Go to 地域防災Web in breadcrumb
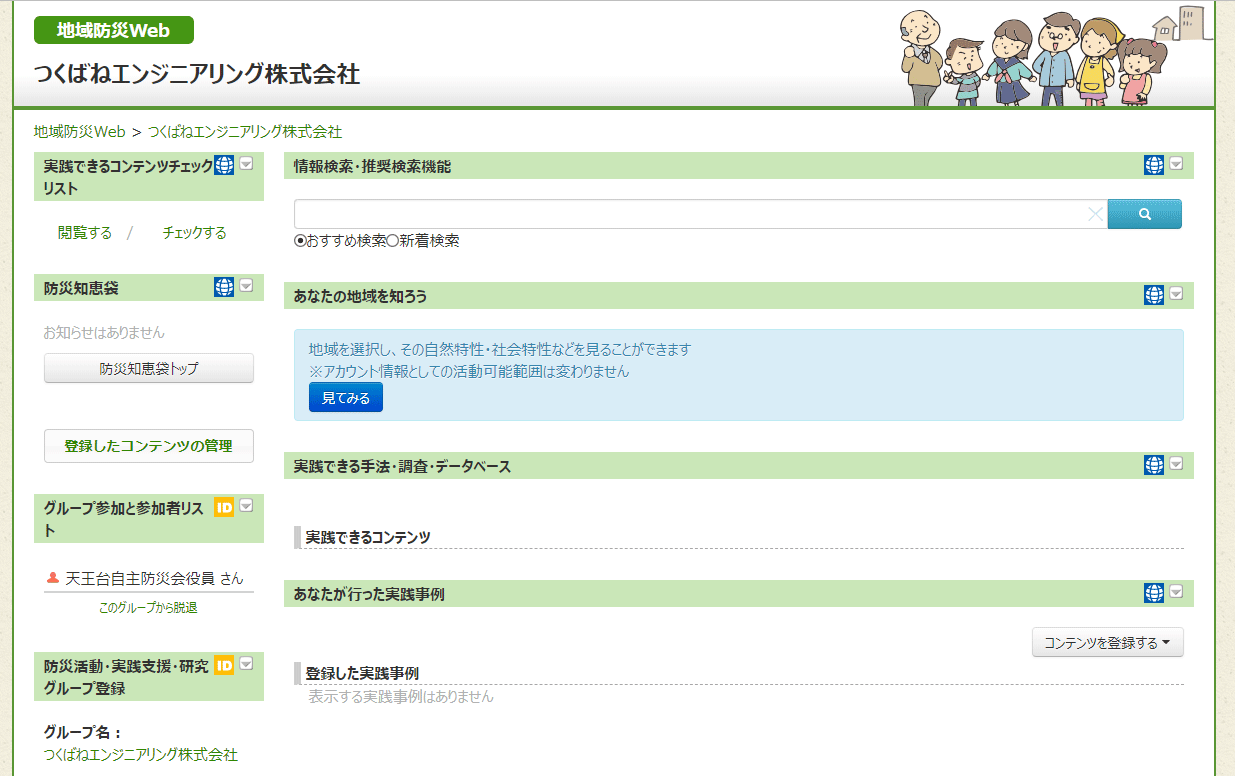 point(79,132)
